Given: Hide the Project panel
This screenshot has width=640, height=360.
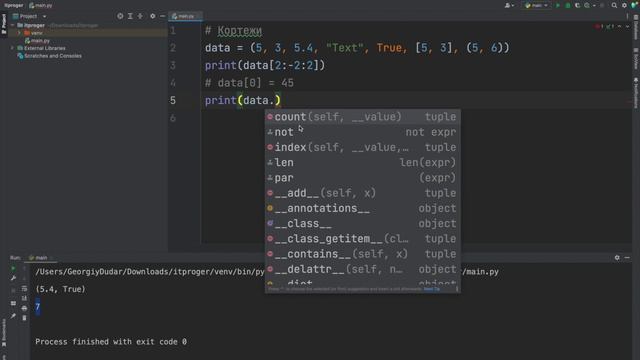Looking at the screenshot, I should pyautogui.click(x=162, y=16).
